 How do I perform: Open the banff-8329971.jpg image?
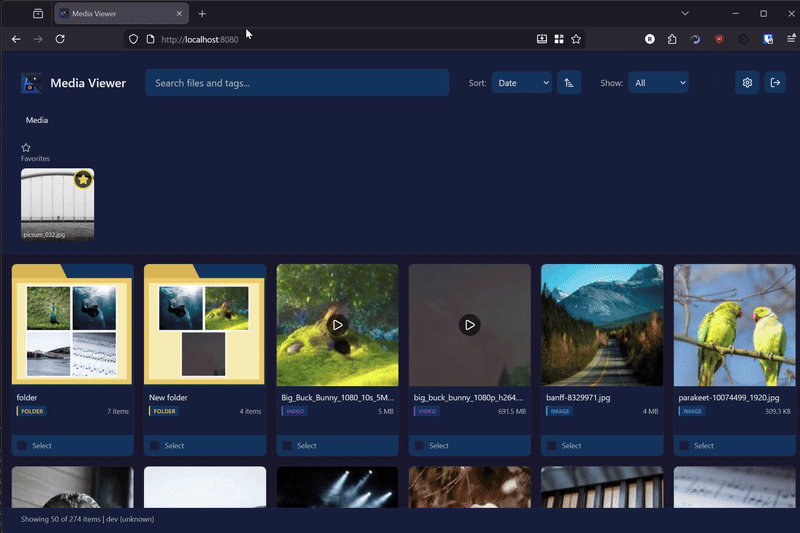(602, 324)
